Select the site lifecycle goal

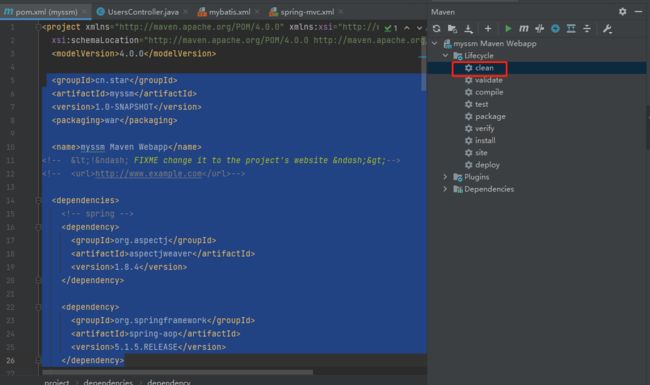[481, 153]
